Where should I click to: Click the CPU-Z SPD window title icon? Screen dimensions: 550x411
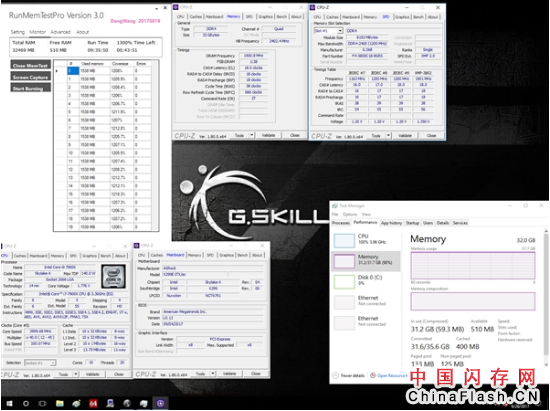[312, 7]
